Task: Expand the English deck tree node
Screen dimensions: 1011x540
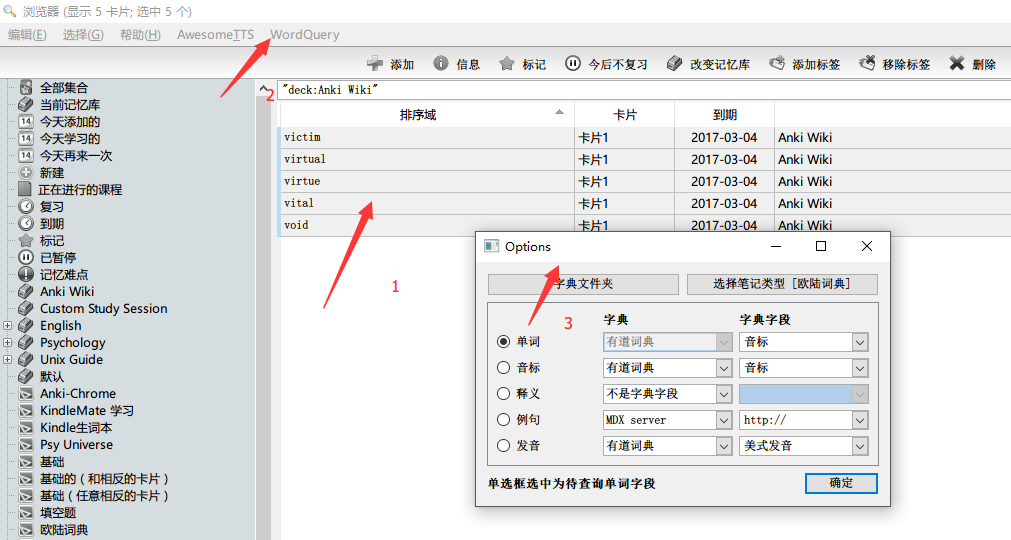Action: tap(8, 326)
